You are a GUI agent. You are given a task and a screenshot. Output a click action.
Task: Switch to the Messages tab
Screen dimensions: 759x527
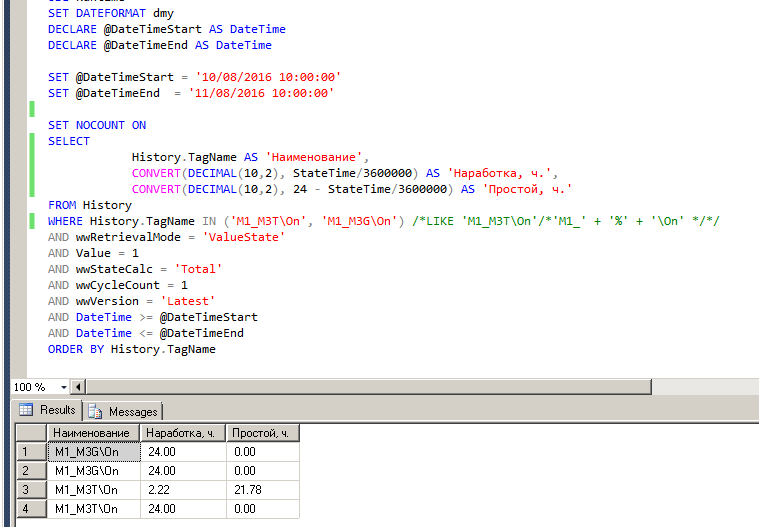point(124,411)
